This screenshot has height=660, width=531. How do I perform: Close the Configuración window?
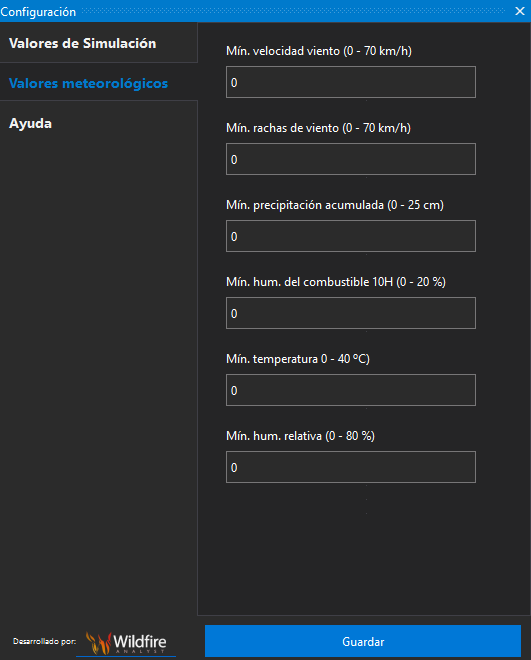click(520, 11)
